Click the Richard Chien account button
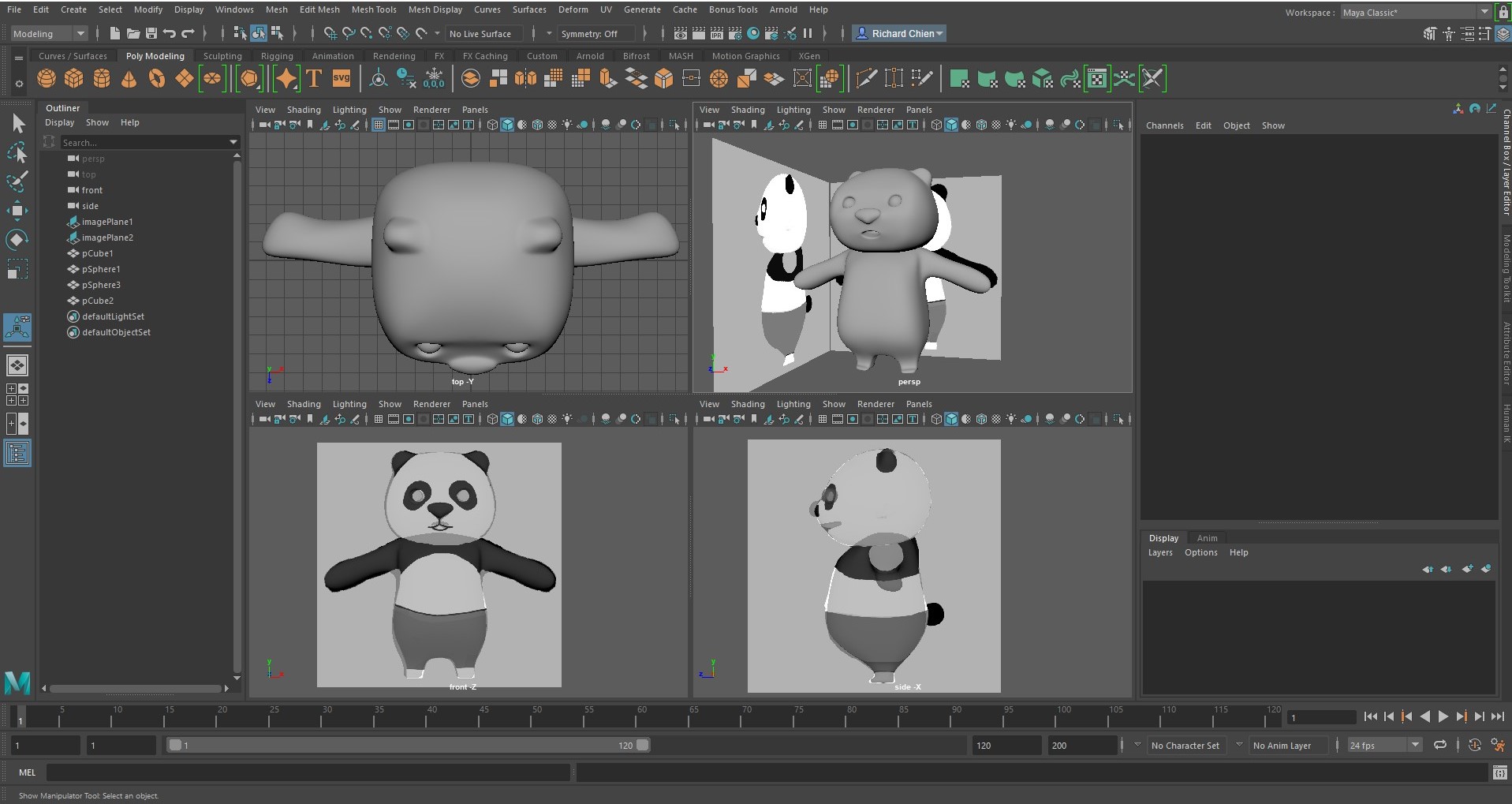The image size is (1512, 804). [x=900, y=34]
